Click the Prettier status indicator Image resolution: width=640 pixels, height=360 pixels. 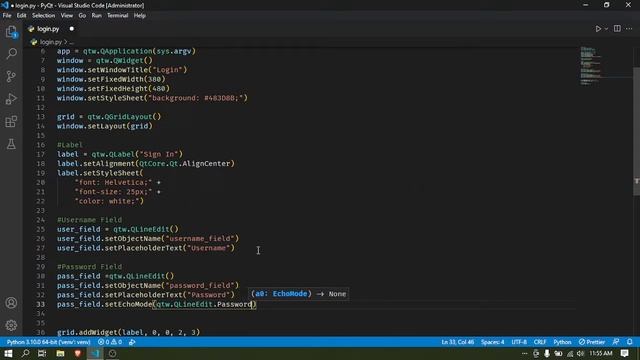pos(592,342)
